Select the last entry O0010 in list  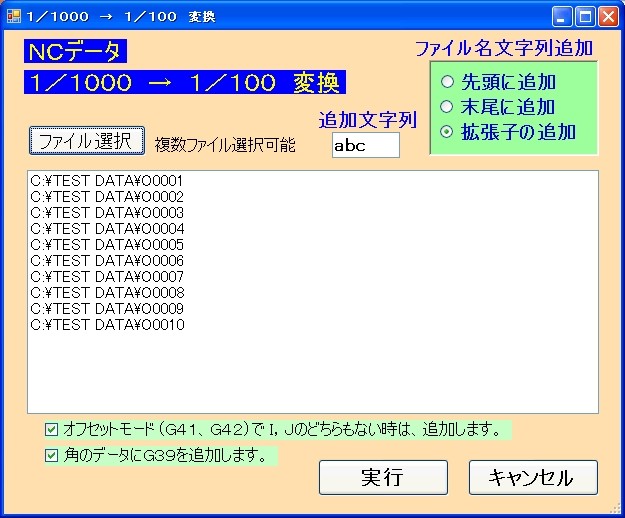pos(107,325)
